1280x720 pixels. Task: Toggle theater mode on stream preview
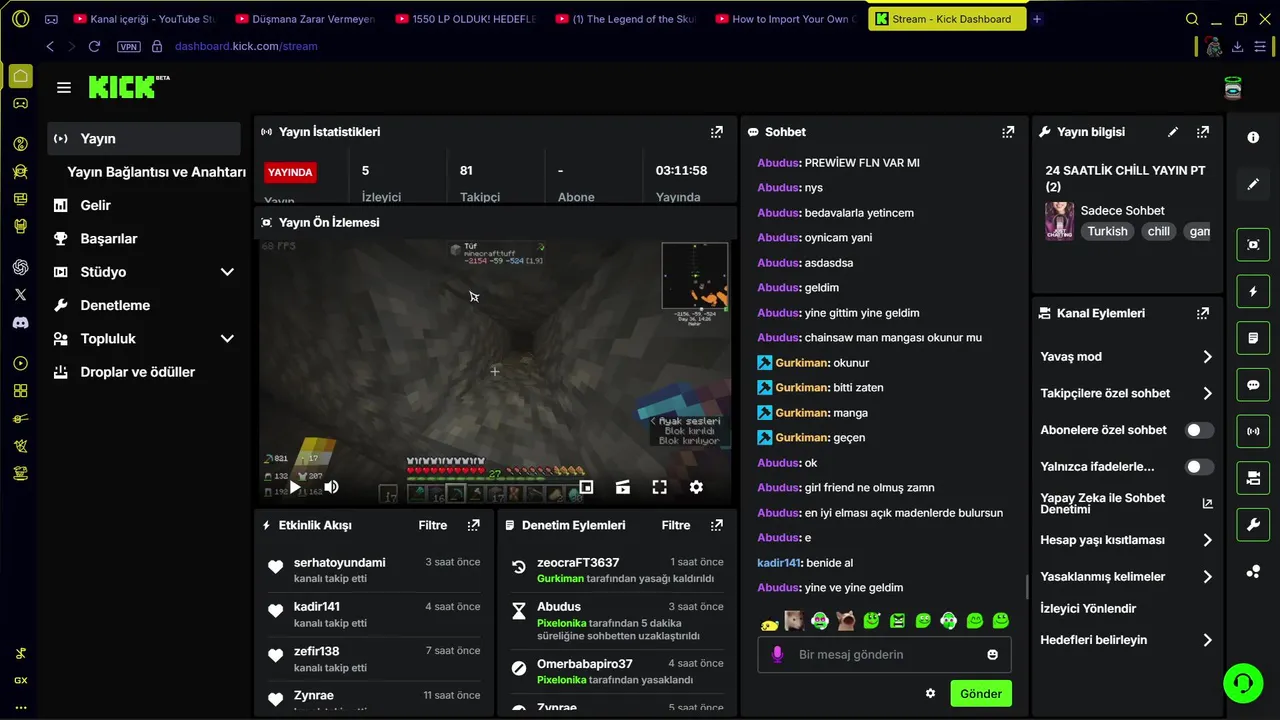coord(623,487)
